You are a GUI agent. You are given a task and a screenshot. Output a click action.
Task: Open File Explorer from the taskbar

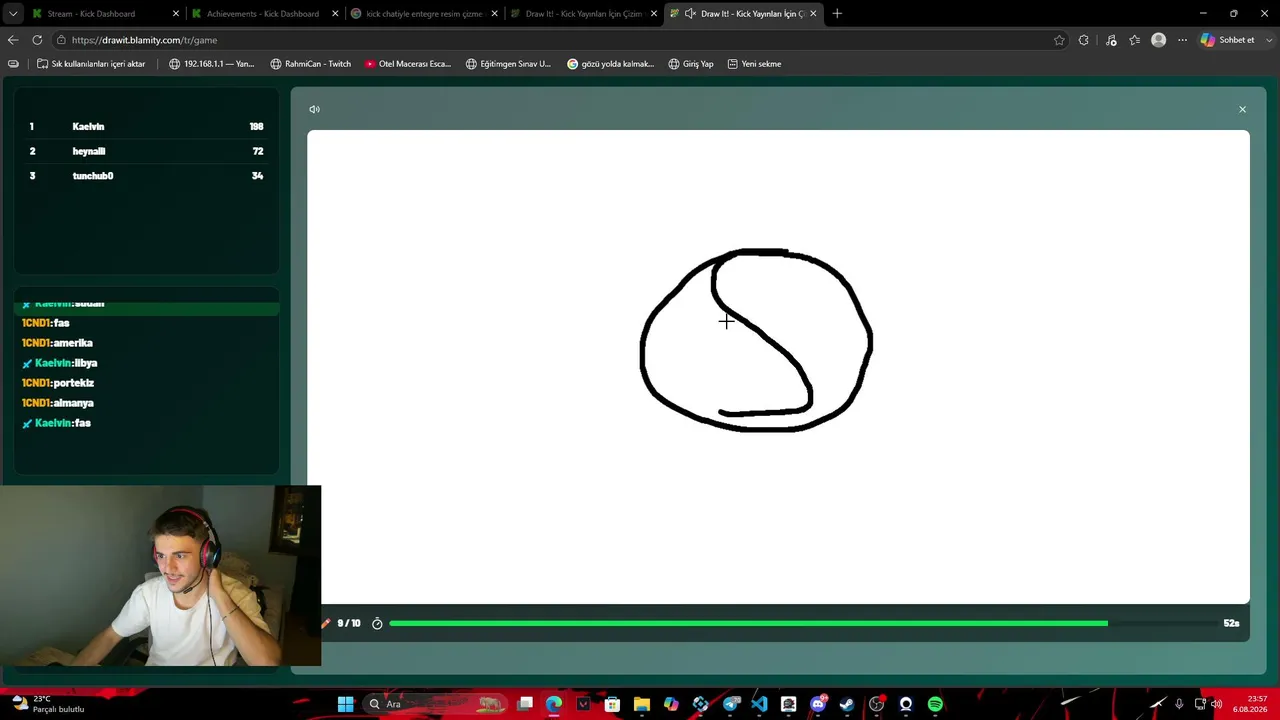(x=642, y=704)
